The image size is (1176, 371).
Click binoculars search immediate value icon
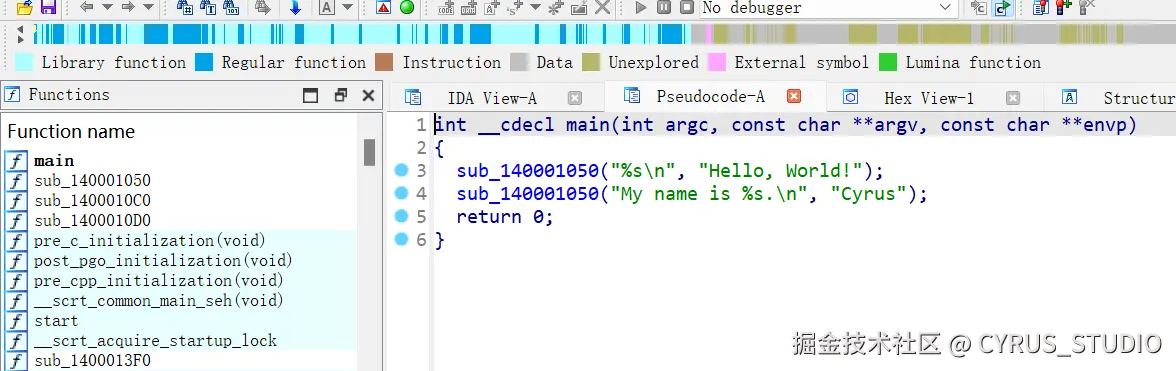[184, 7]
